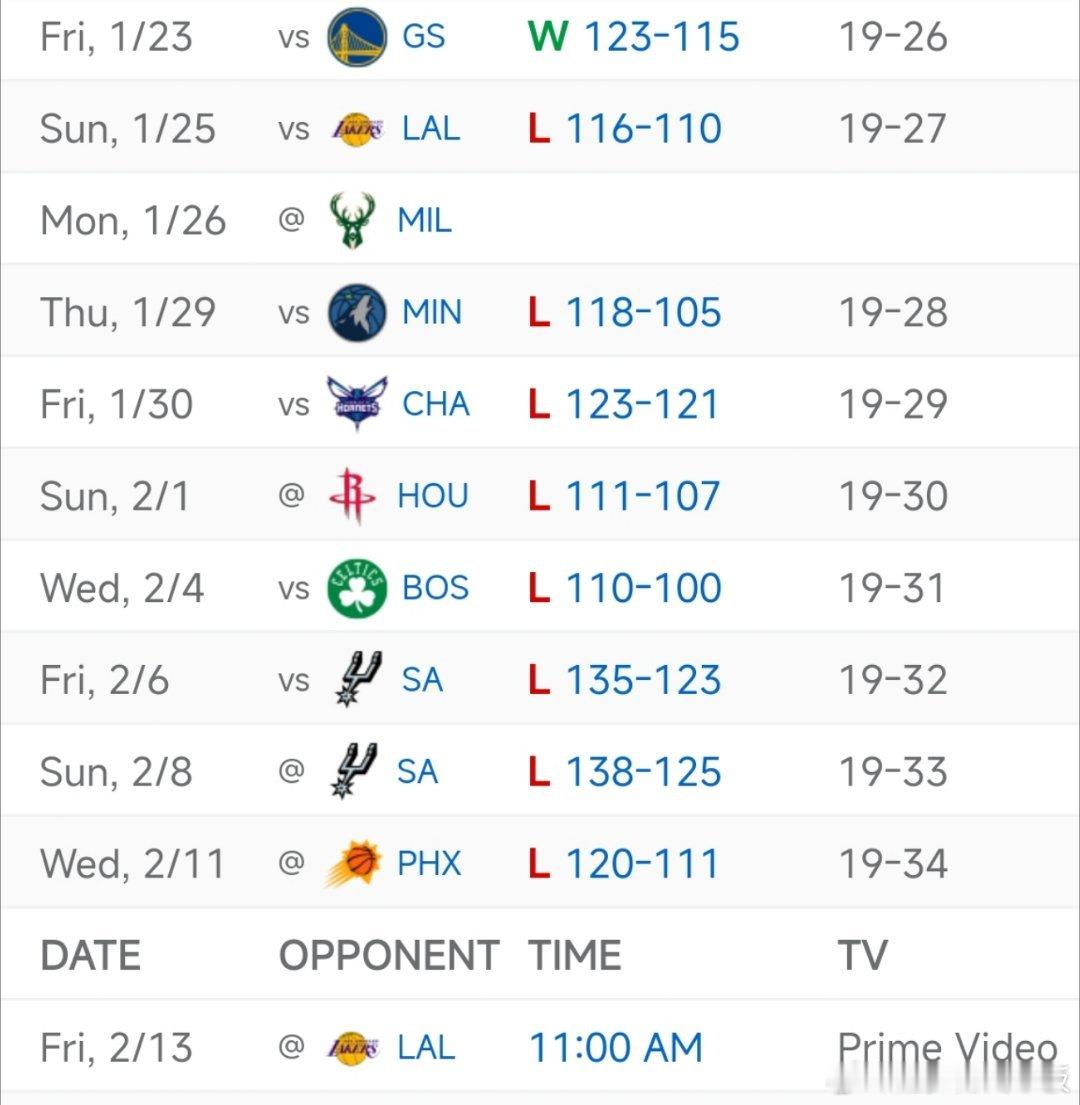Click the Milwaukee Bucks logo
The height and width of the screenshot is (1105, 1080).
[352, 221]
